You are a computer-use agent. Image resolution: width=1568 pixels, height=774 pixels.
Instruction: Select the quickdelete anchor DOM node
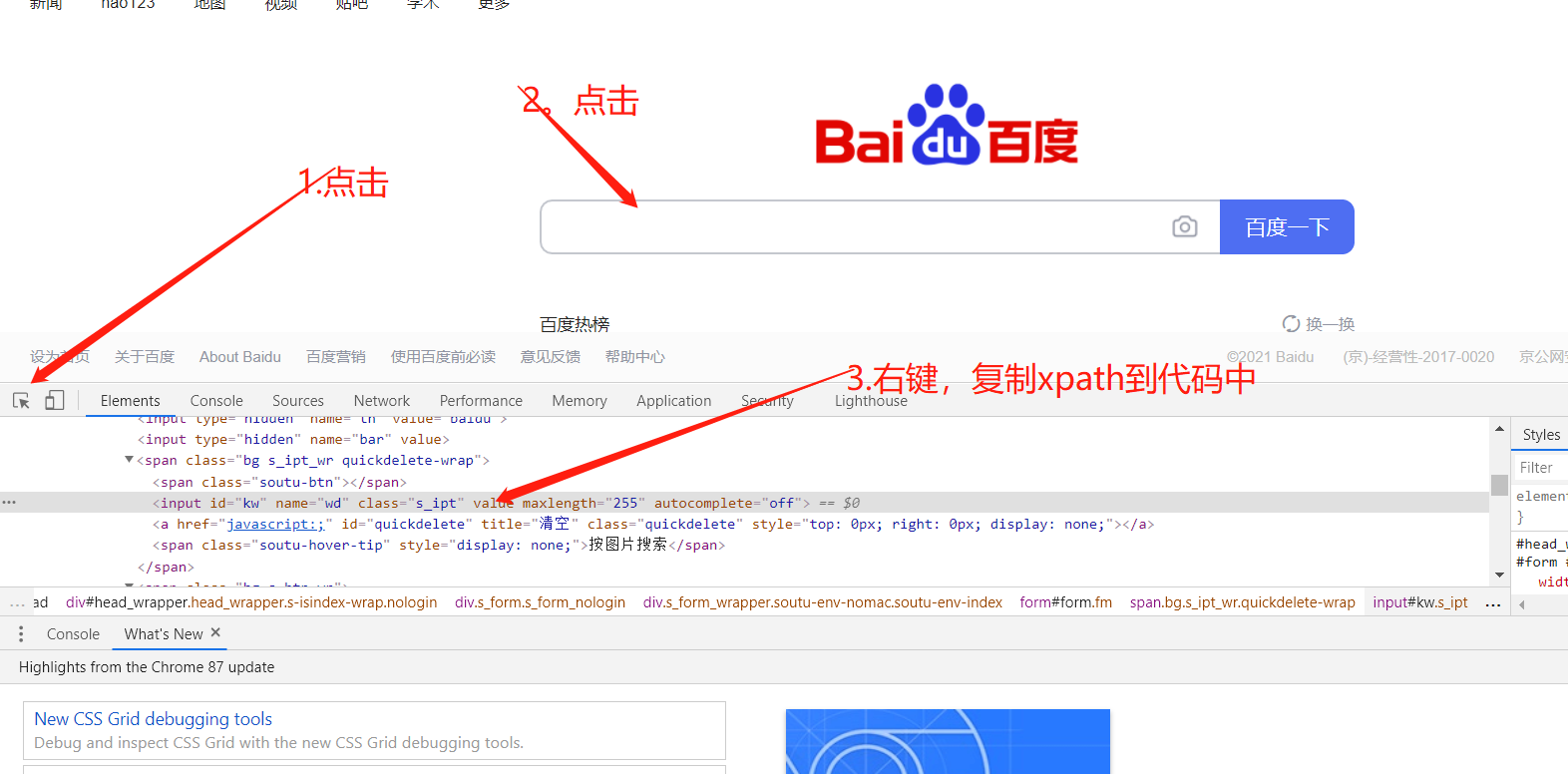[x=653, y=524]
